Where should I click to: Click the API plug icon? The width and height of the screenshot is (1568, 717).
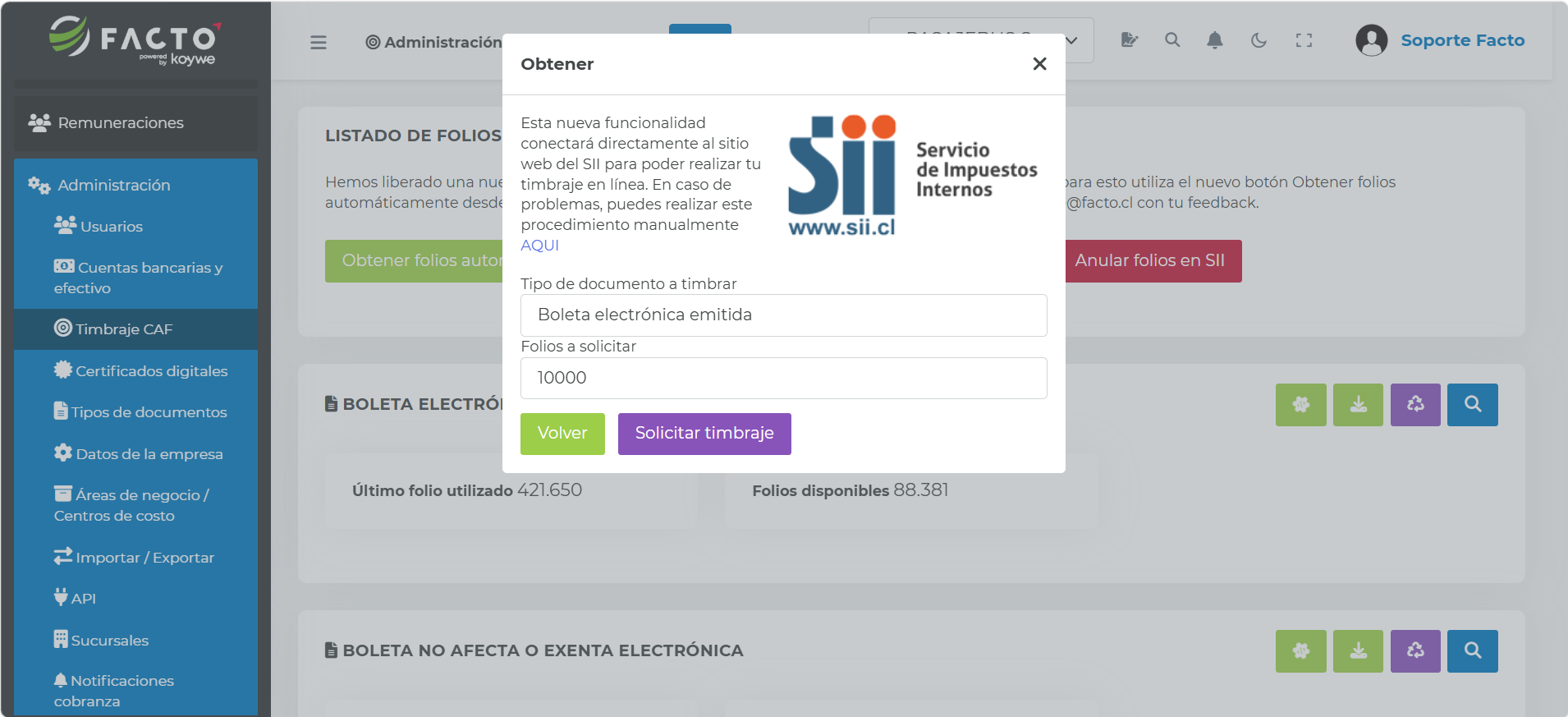pyautogui.click(x=61, y=596)
